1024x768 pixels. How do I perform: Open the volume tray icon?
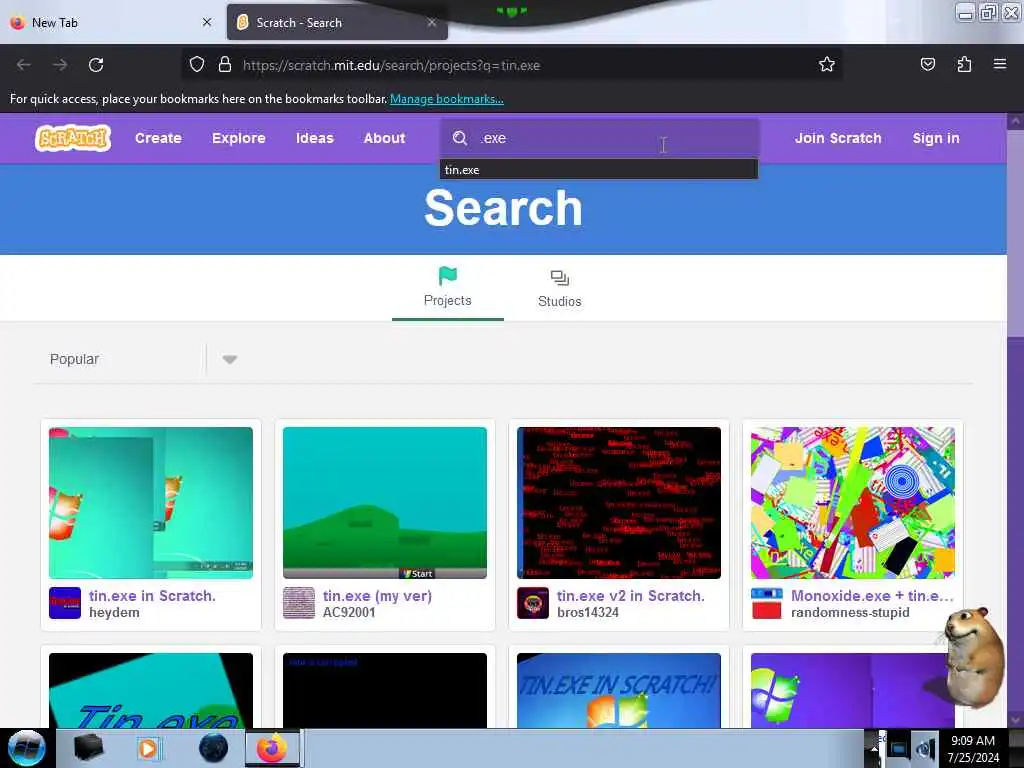point(925,749)
